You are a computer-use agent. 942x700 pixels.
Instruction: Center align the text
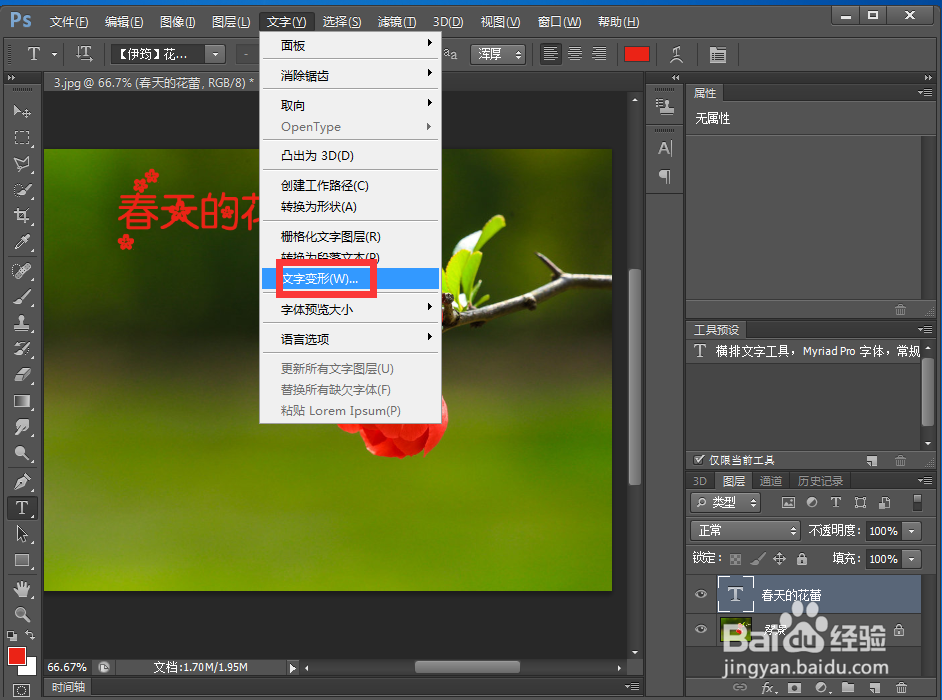tap(575, 54)
